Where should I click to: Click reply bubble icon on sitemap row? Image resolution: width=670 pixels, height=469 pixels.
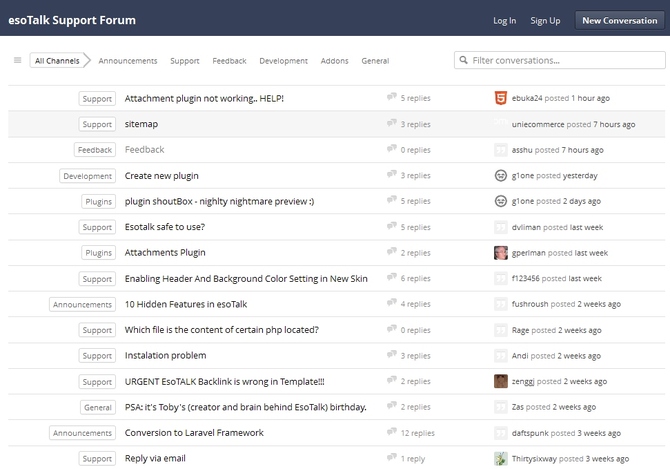391,123
